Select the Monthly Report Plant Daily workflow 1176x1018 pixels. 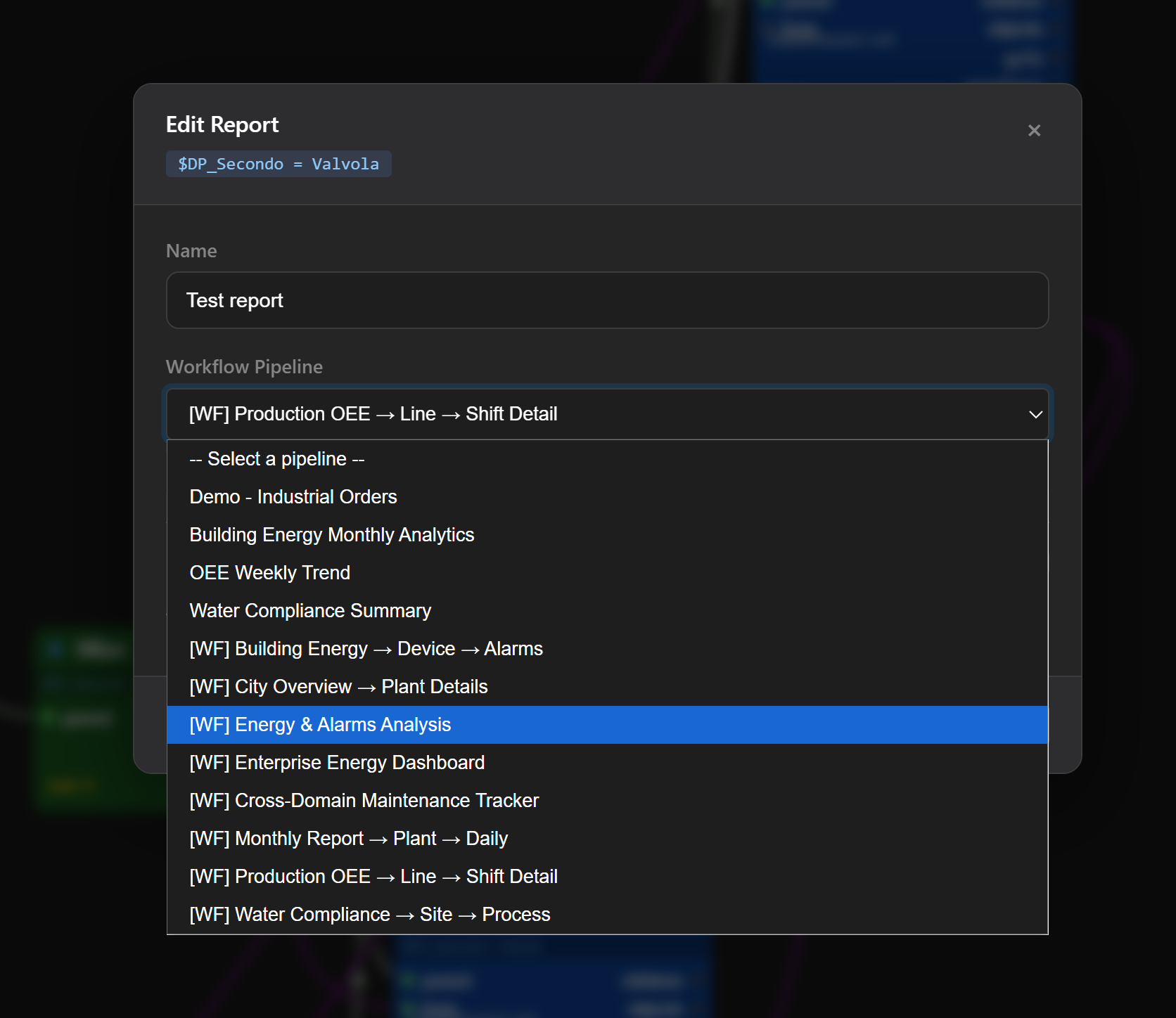pyautogui.click(x=348, y=838)
